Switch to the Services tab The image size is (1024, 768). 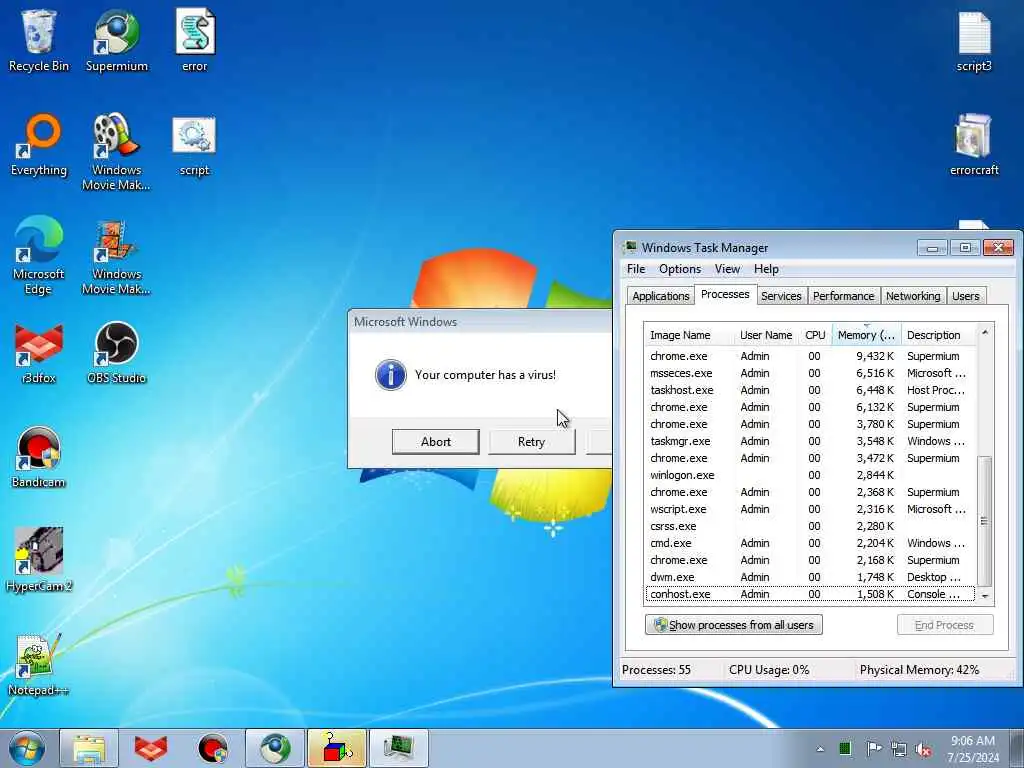pos(781,296)
